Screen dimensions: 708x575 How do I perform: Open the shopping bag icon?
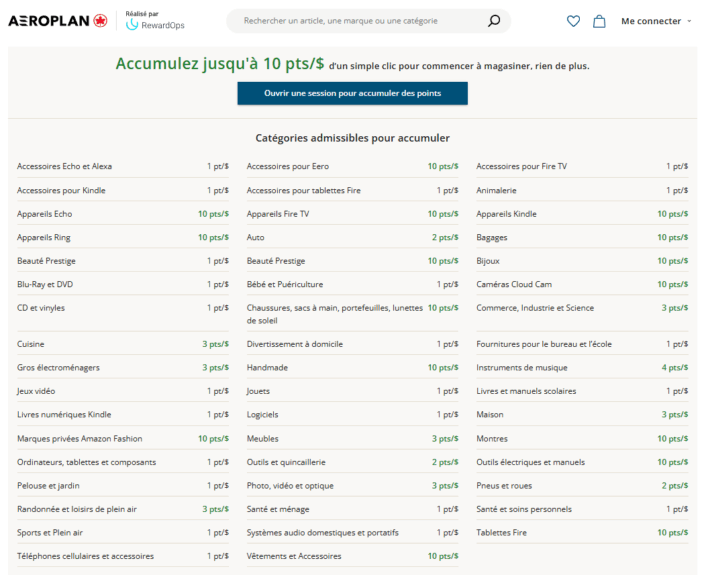599,21
